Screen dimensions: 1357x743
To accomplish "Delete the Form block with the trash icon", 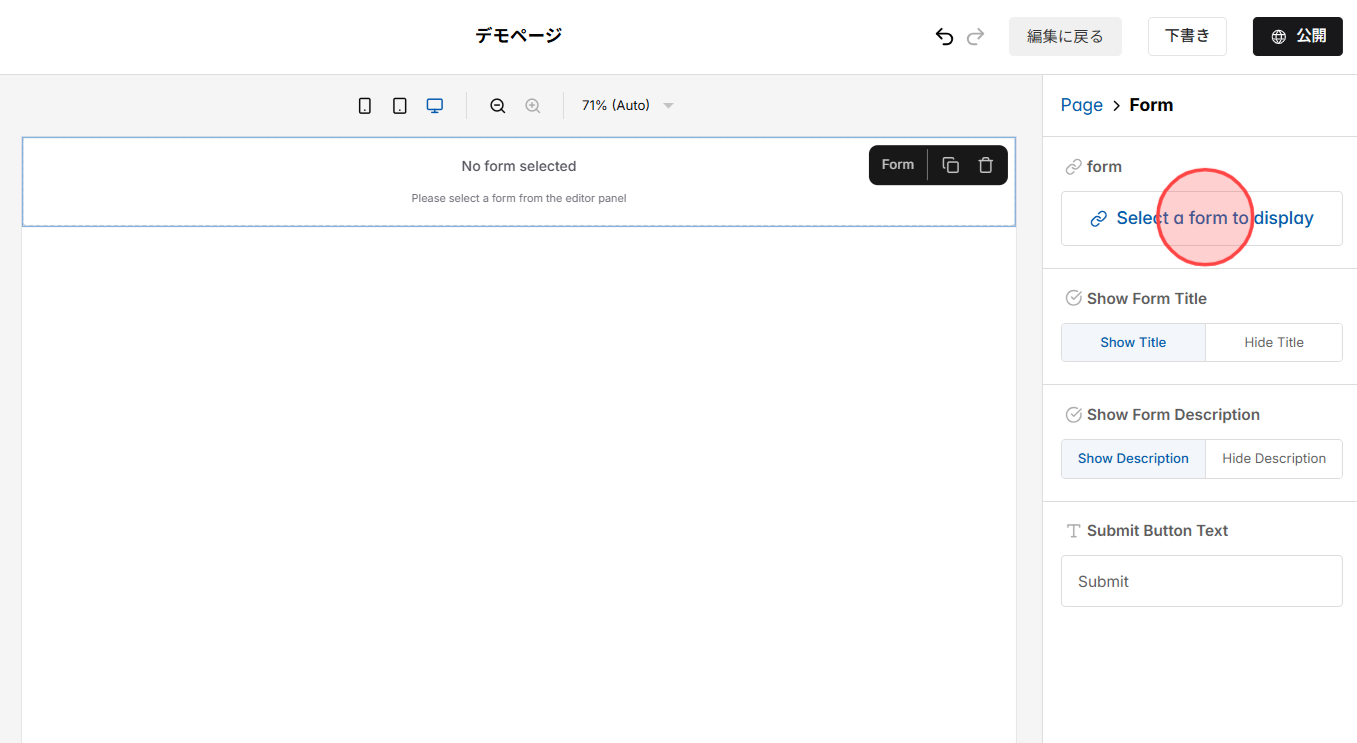I will [985, 164].
